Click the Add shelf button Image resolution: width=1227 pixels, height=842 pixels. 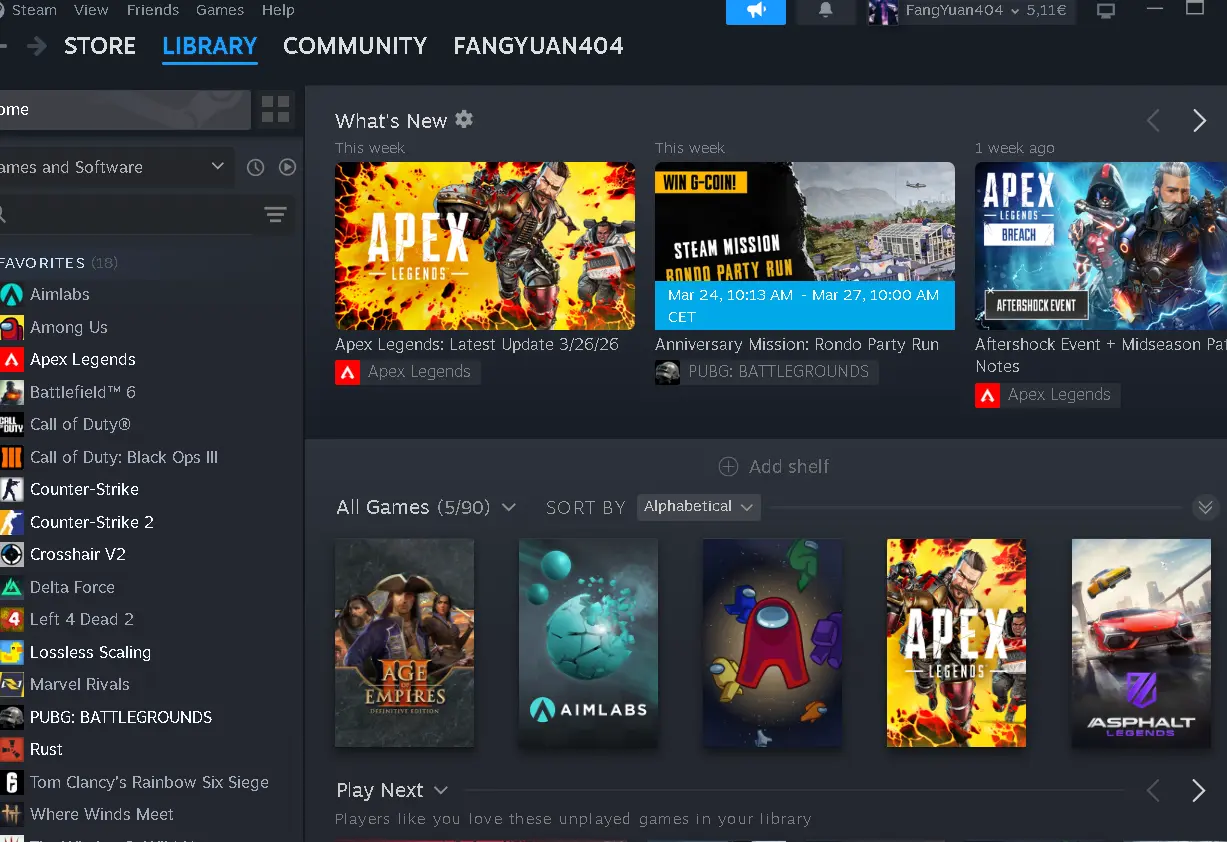(x=774, y=467)
